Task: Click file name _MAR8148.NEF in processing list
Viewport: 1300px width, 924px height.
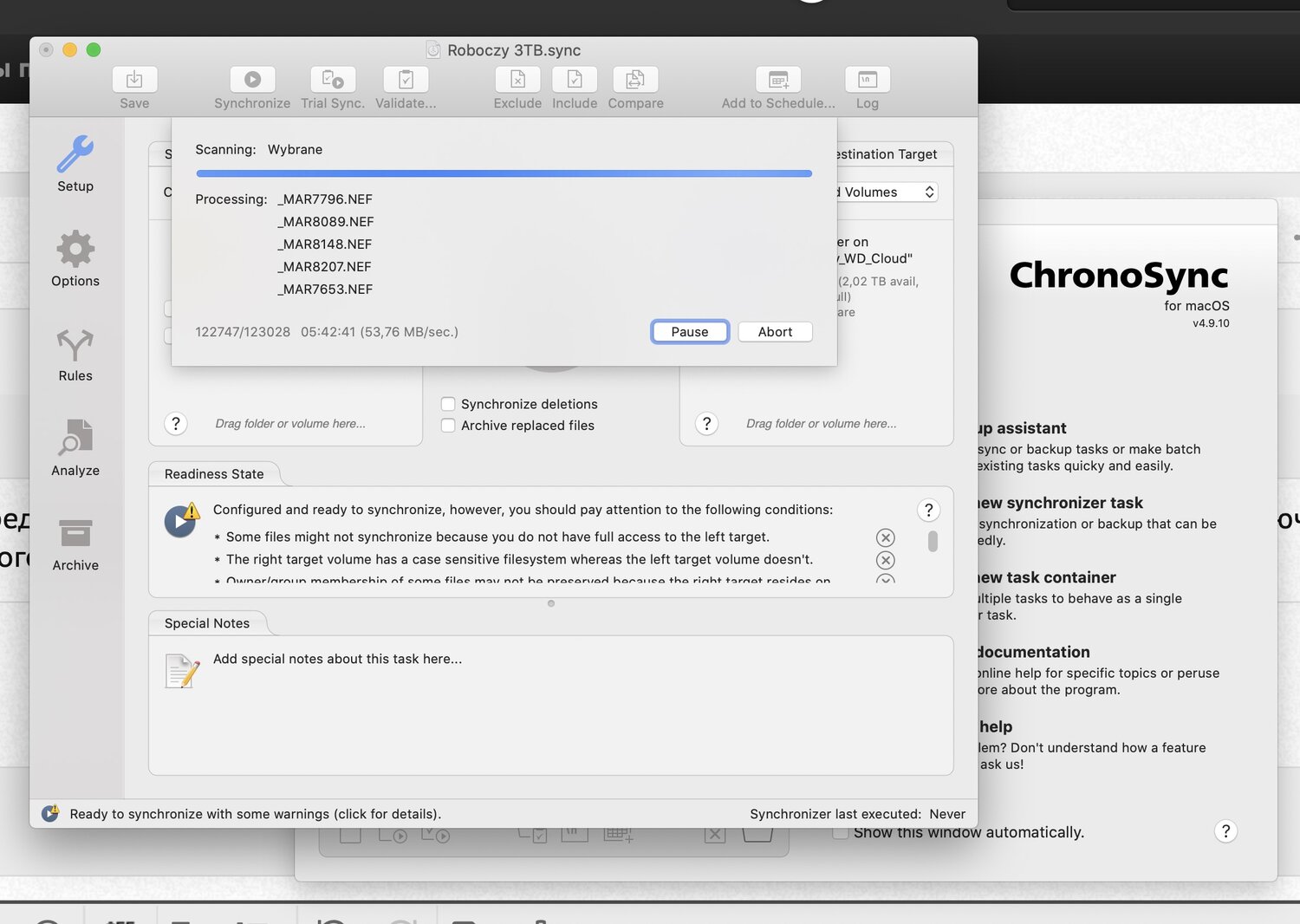Action: click(x=325, y=244)
